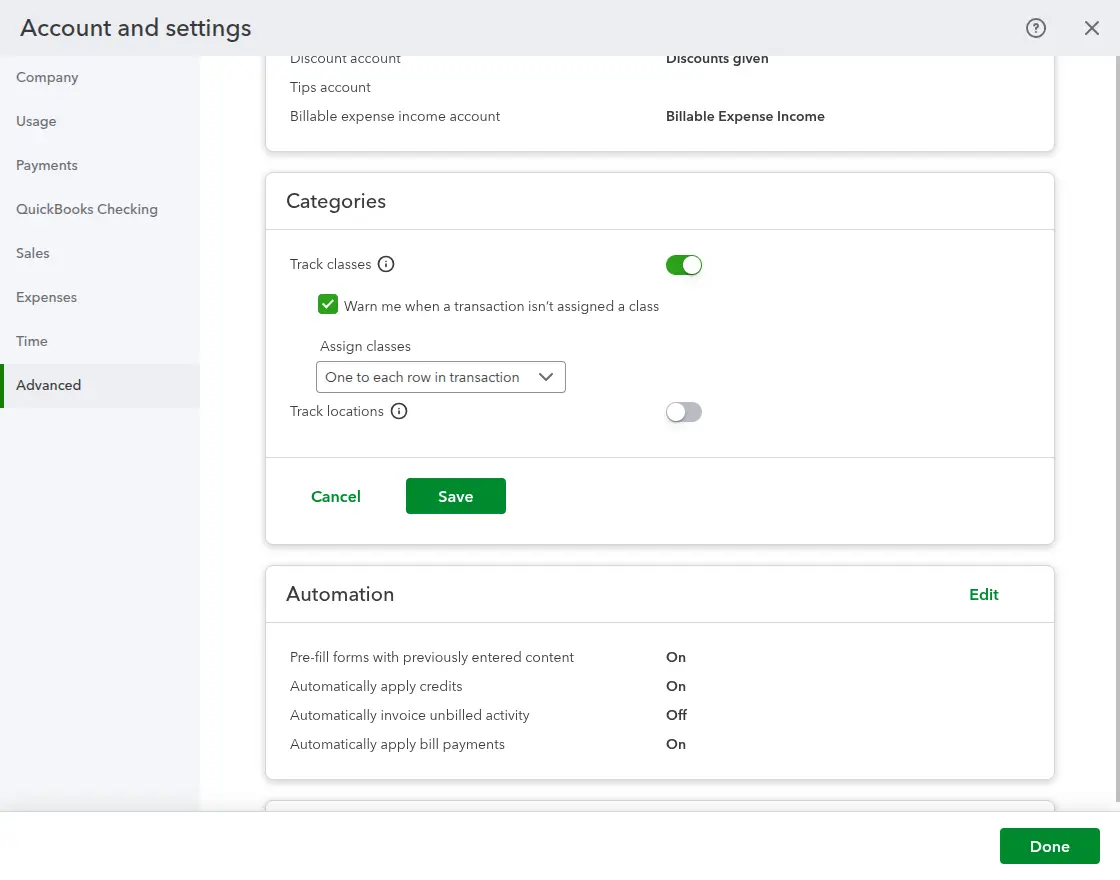This screenshot has height=880, width=1120.
Task: Open the Time settings tab
Action: pyautogui.click(x=32, y=341)
